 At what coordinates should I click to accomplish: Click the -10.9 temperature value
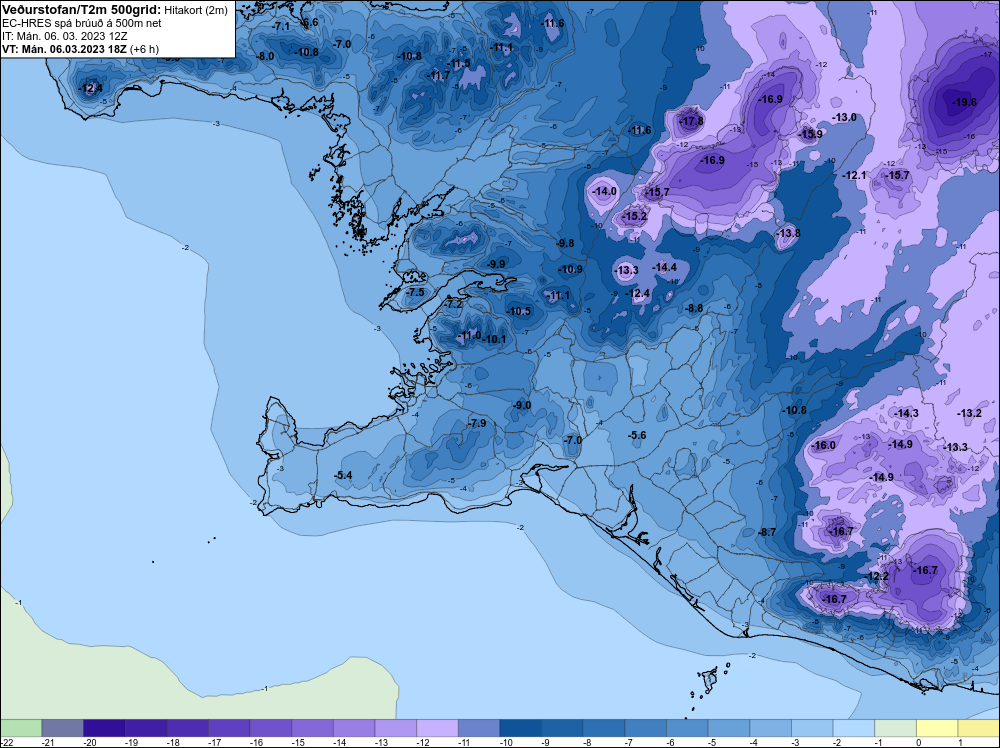click(x=570, y=270)
